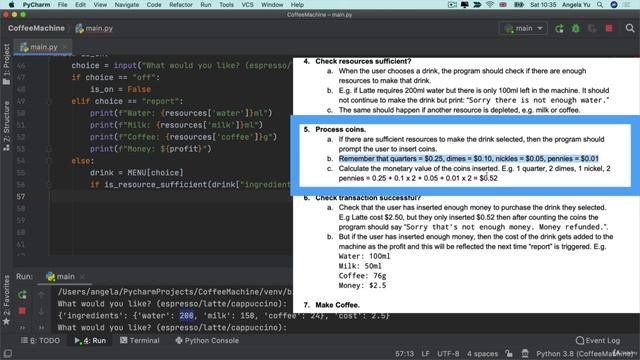
Task: Open the Refactor menu
Action: click(180, 5)
